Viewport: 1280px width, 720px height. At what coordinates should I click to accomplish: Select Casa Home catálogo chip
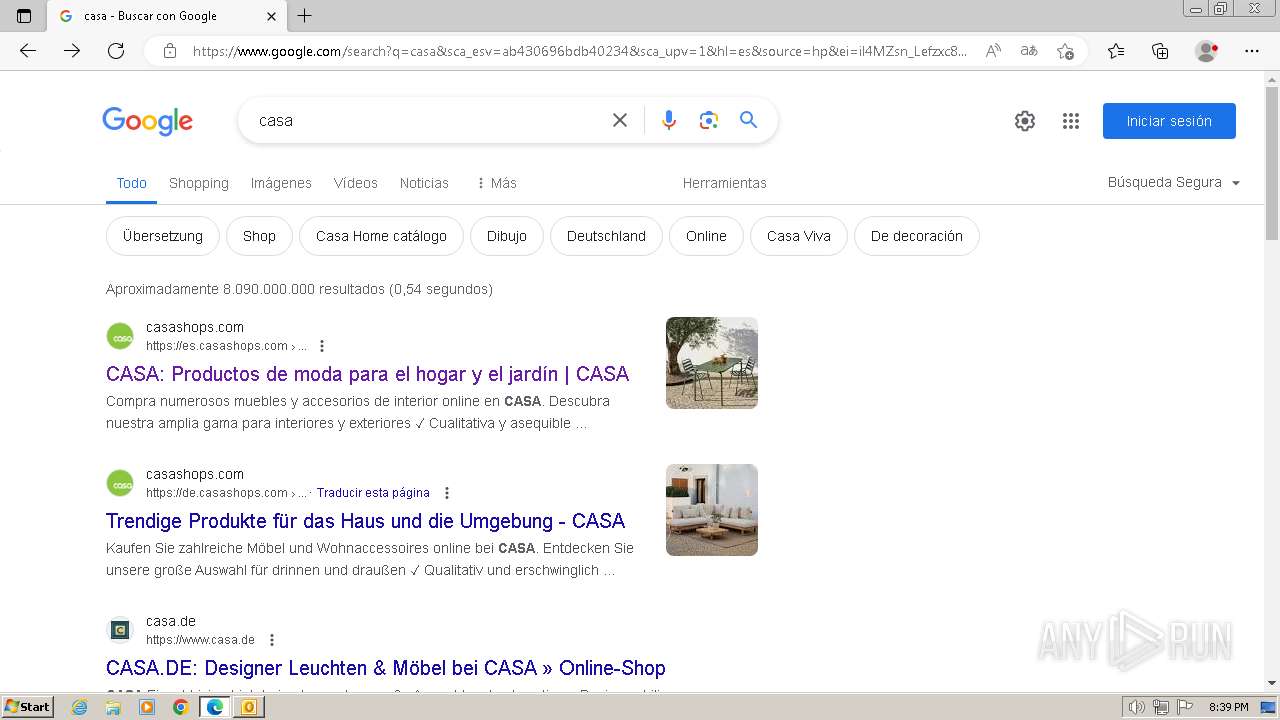pyautogui.click(x=381, y=236)
